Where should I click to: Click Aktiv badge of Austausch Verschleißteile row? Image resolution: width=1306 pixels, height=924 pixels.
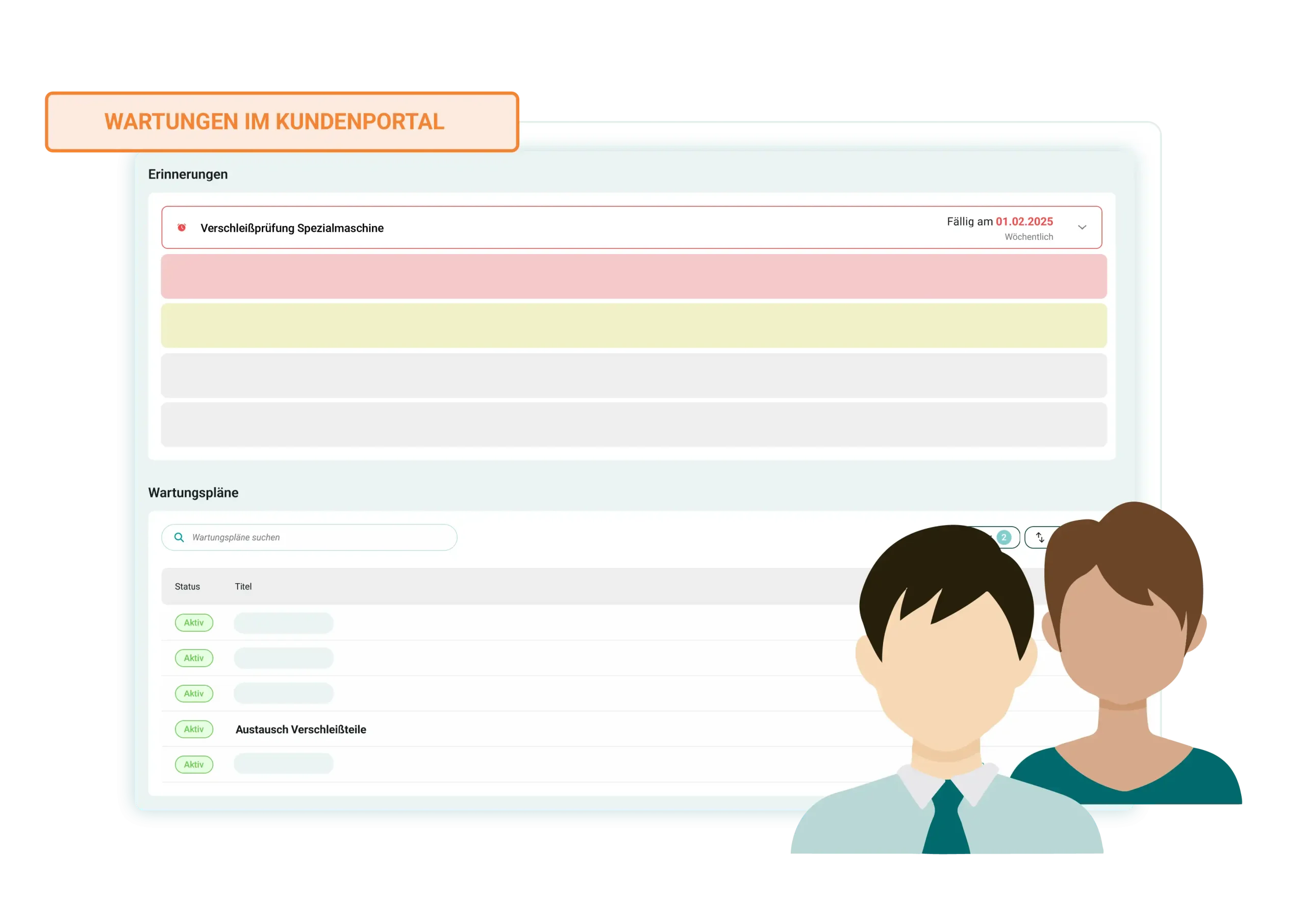pos(194,730)
